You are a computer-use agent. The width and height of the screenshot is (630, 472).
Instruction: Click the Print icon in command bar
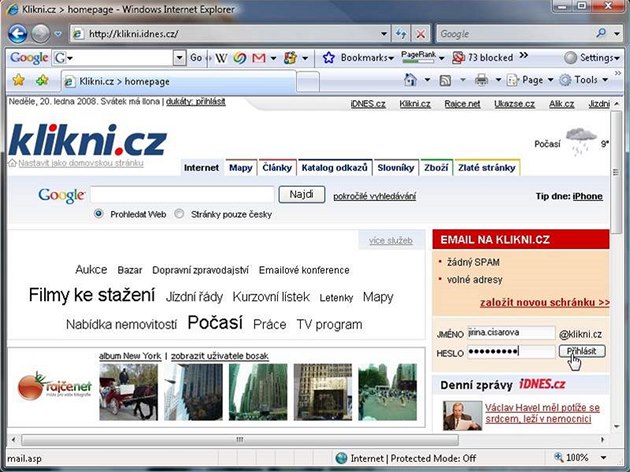482,80
